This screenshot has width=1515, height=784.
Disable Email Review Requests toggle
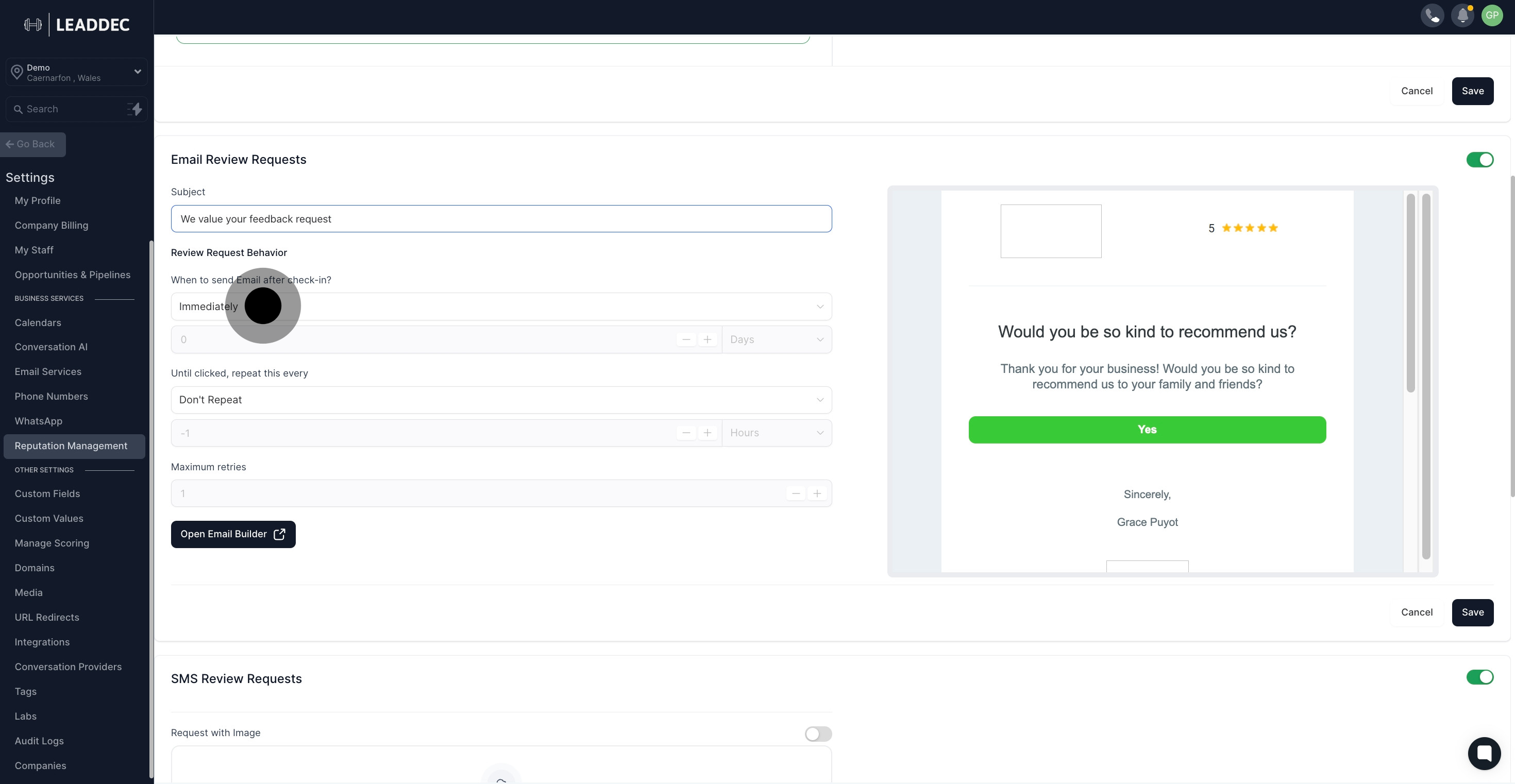[1480, 160]
